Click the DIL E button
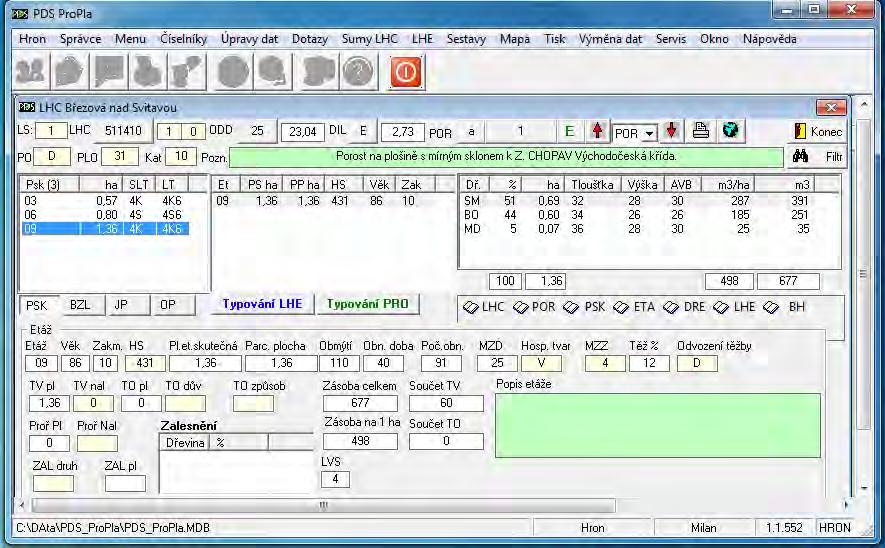The height and width of the screenshot is (548, 885). point(363,131)
